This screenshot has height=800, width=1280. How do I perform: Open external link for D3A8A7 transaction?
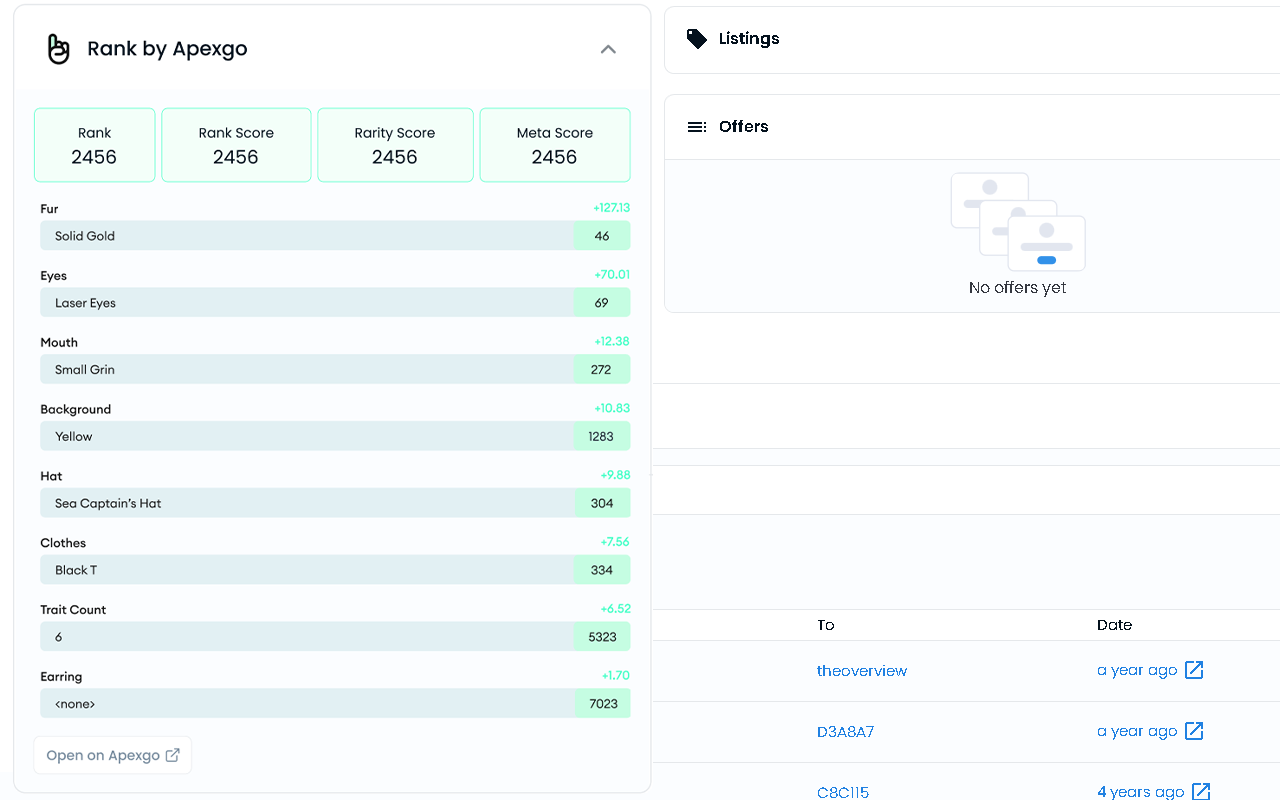[1194, 731]
